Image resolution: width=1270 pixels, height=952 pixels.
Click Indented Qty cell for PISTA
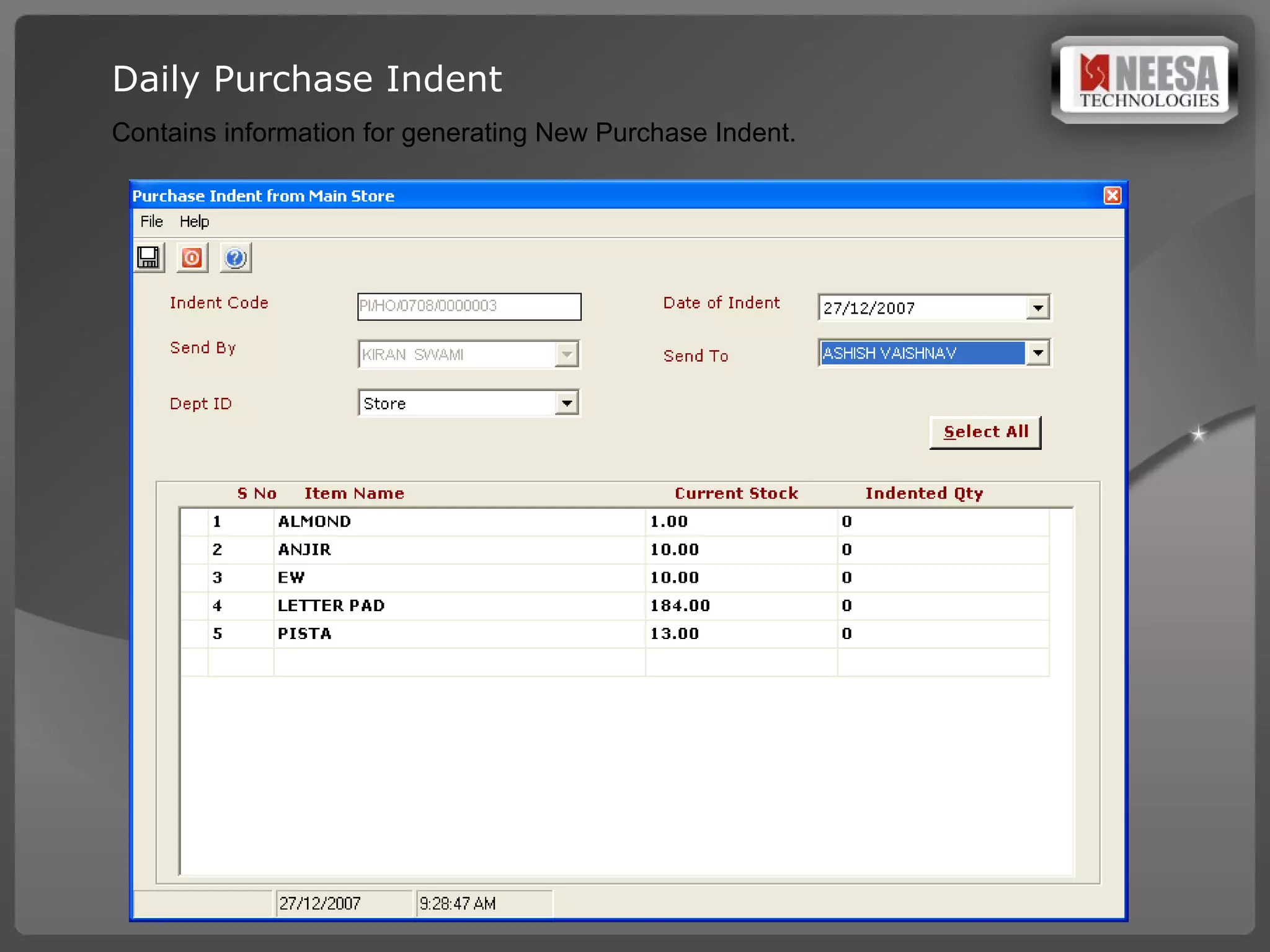943,633
